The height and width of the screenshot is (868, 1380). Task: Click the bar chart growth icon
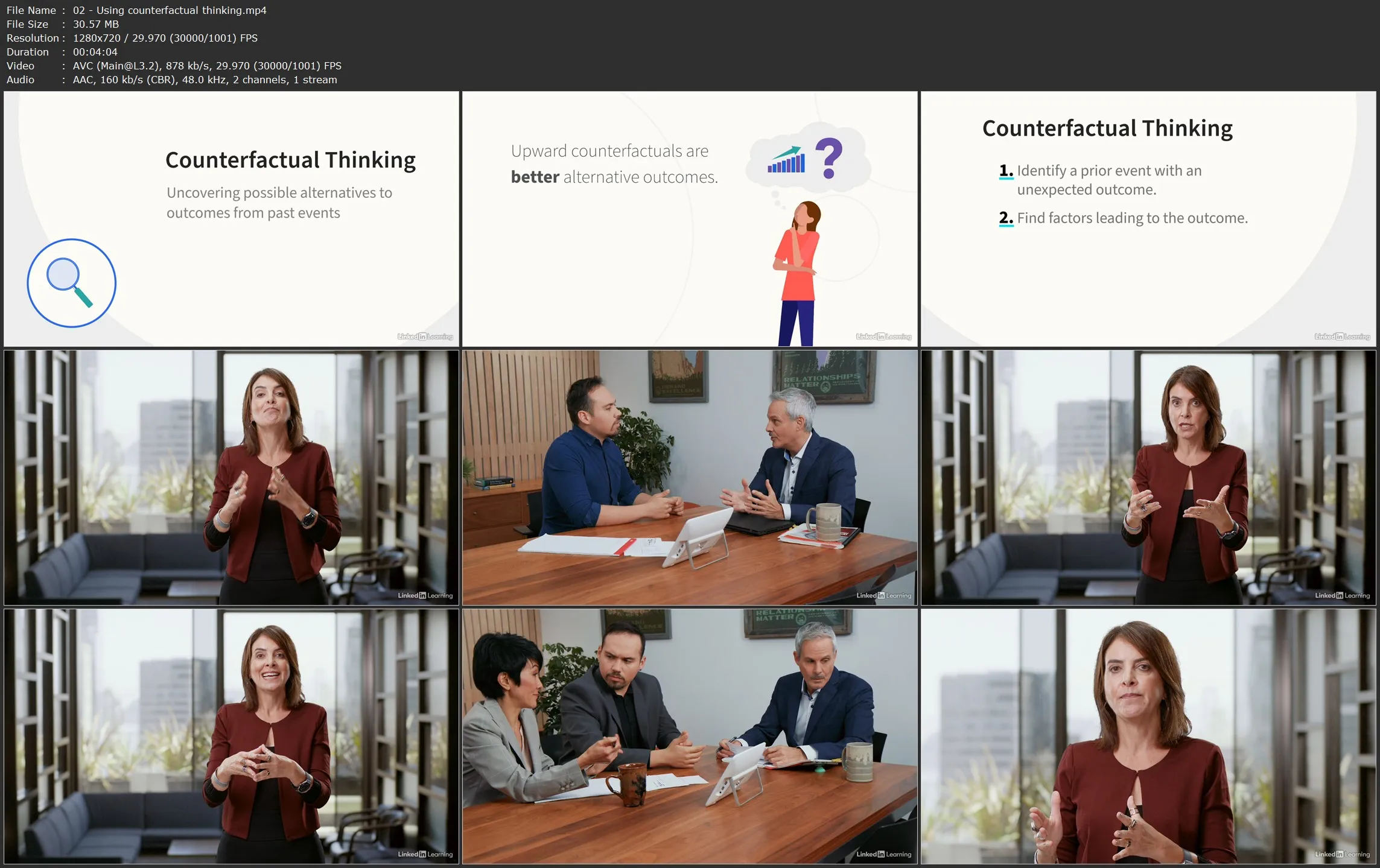(x=786, y=160)
